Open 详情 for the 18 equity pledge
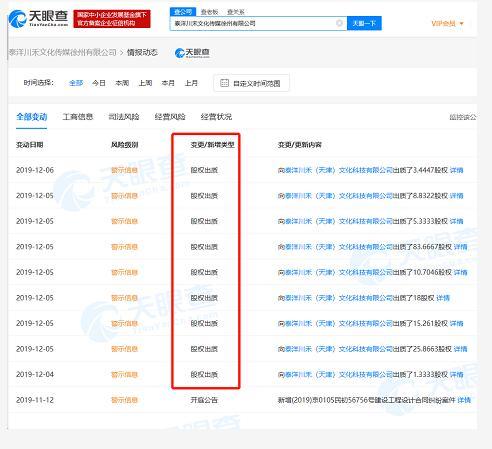The height and width of the screenshot is (449, 492). point(443,298)
